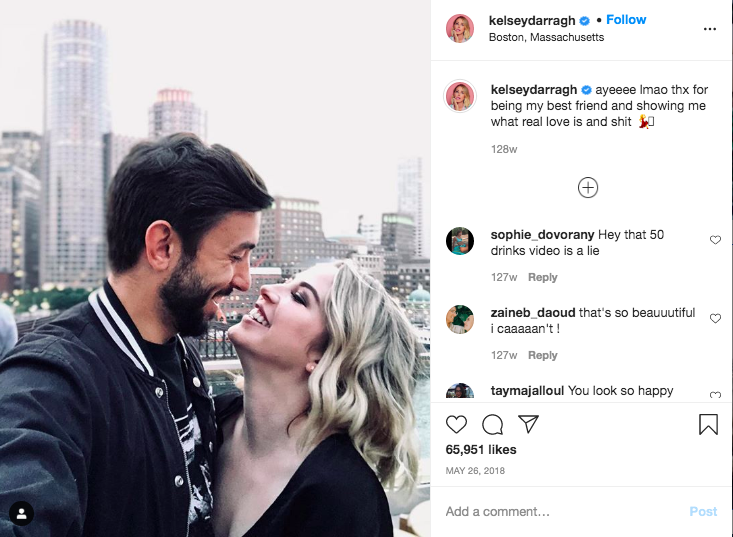Screen dimensions: 733x537
Task: Open sophie_dovorany's profile avatar
Action: click(460, 241)
